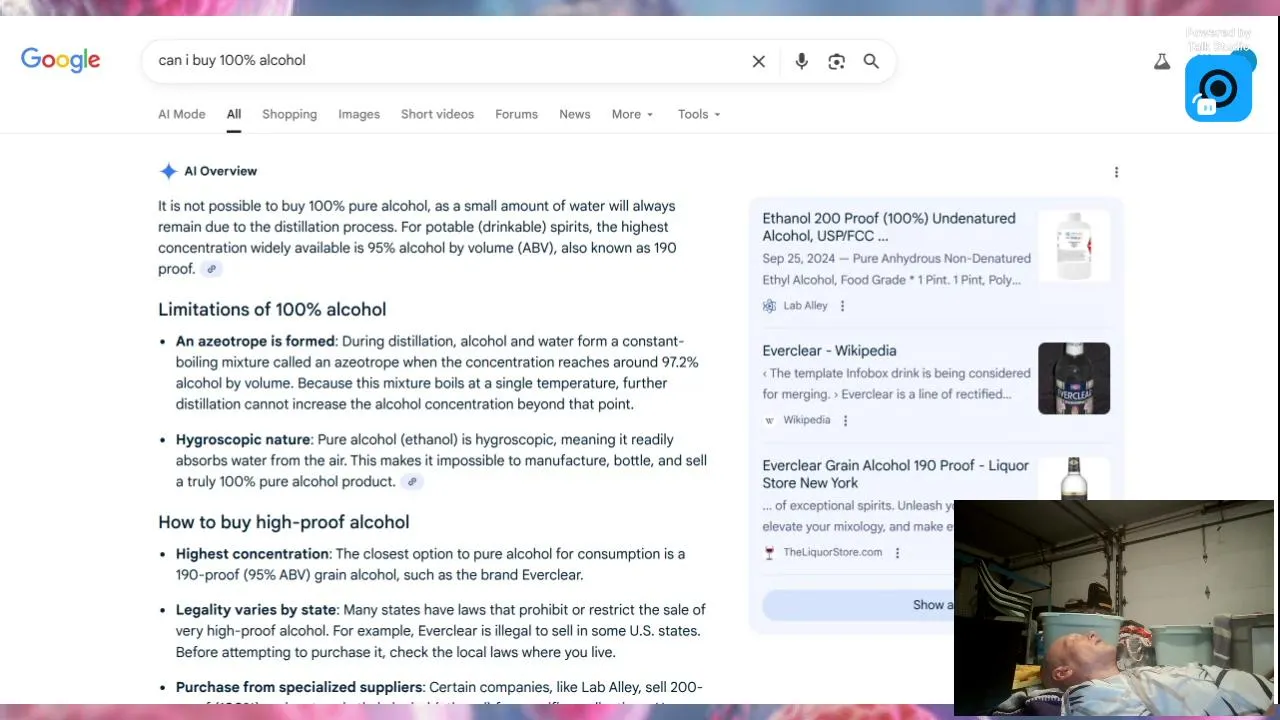Click the ethanol bottle thumbnail
Image resolution: width=1280 pixels, height=720 pixels.
tap(1074, 246)
